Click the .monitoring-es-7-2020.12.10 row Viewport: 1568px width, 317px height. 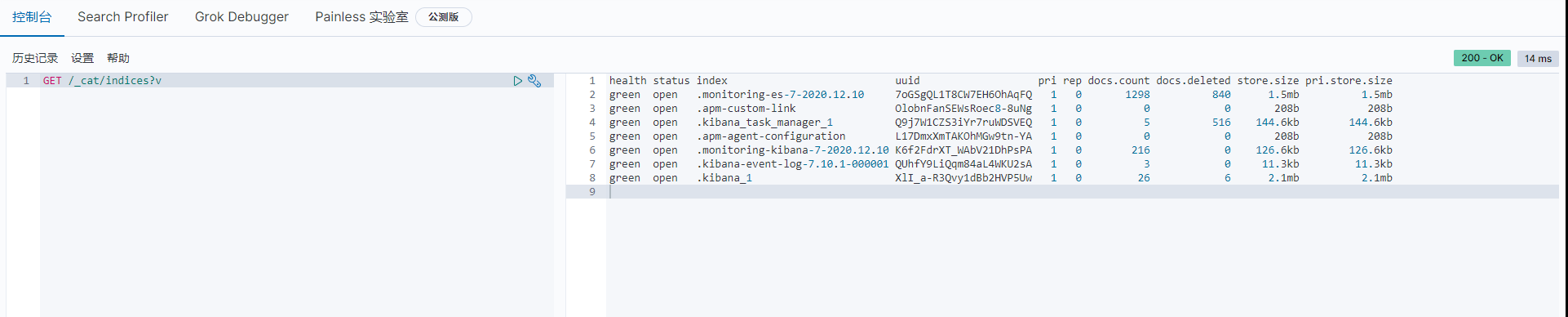point(1000,95)
